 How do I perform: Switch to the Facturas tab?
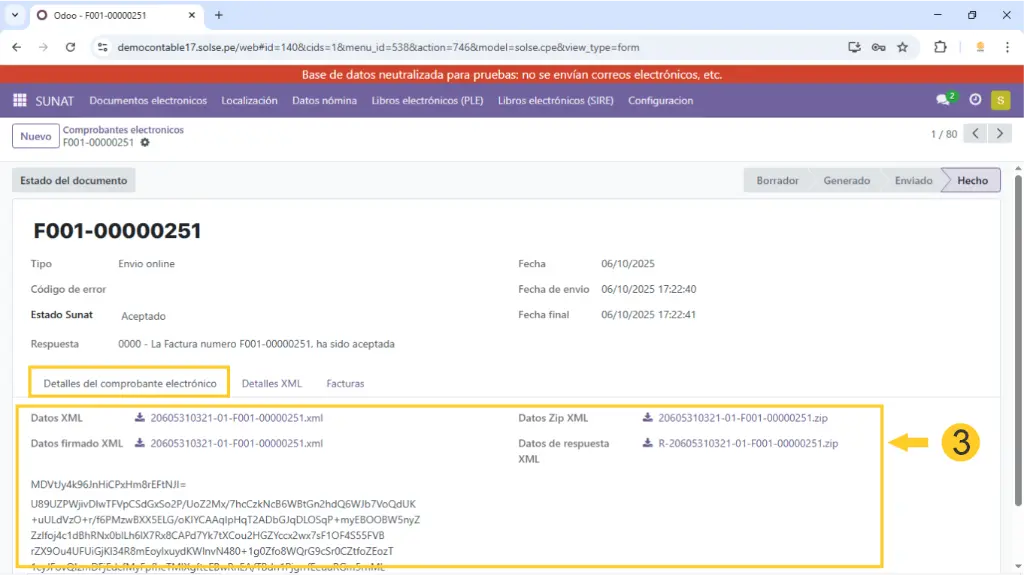pyautogui.click(x=345, y=383)
